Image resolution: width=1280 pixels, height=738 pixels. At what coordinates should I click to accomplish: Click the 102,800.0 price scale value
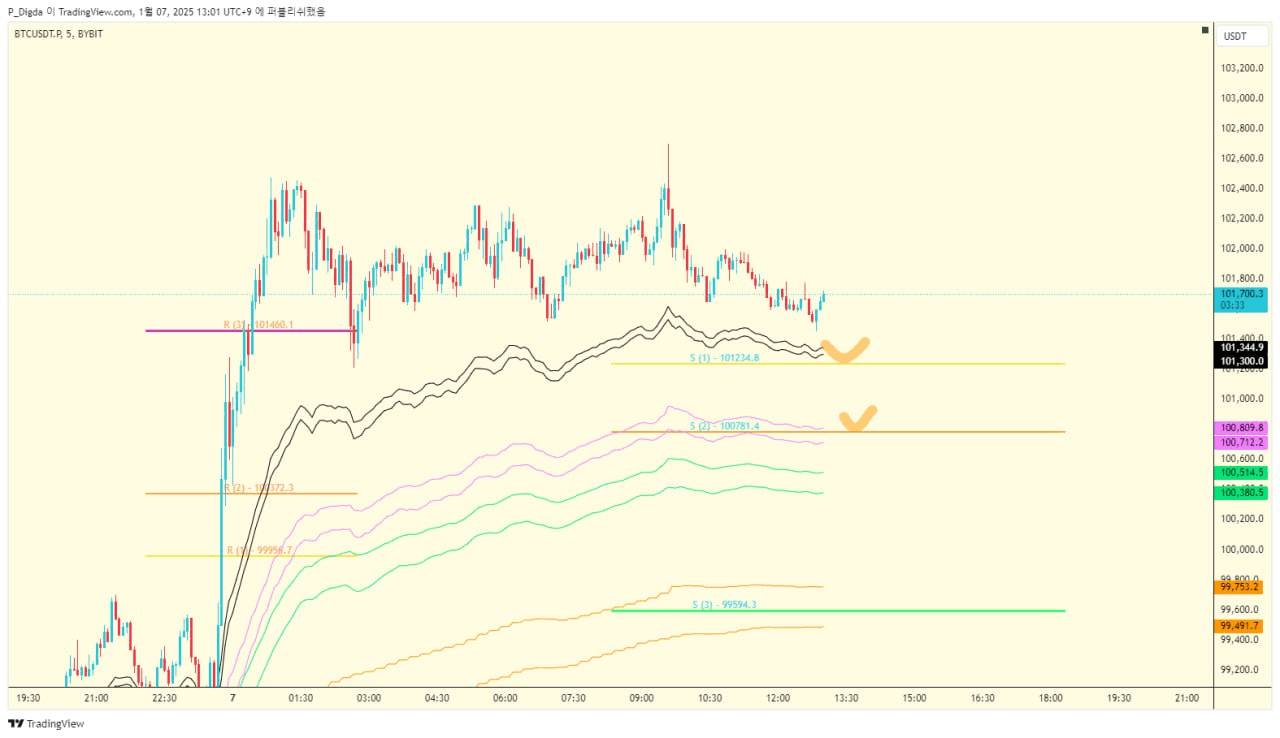point(1241,128)
